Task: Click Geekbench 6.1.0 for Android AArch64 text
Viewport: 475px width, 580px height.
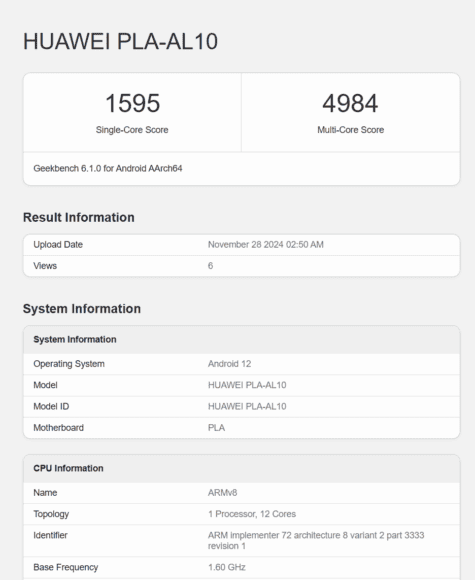Action: coord(108,168)
